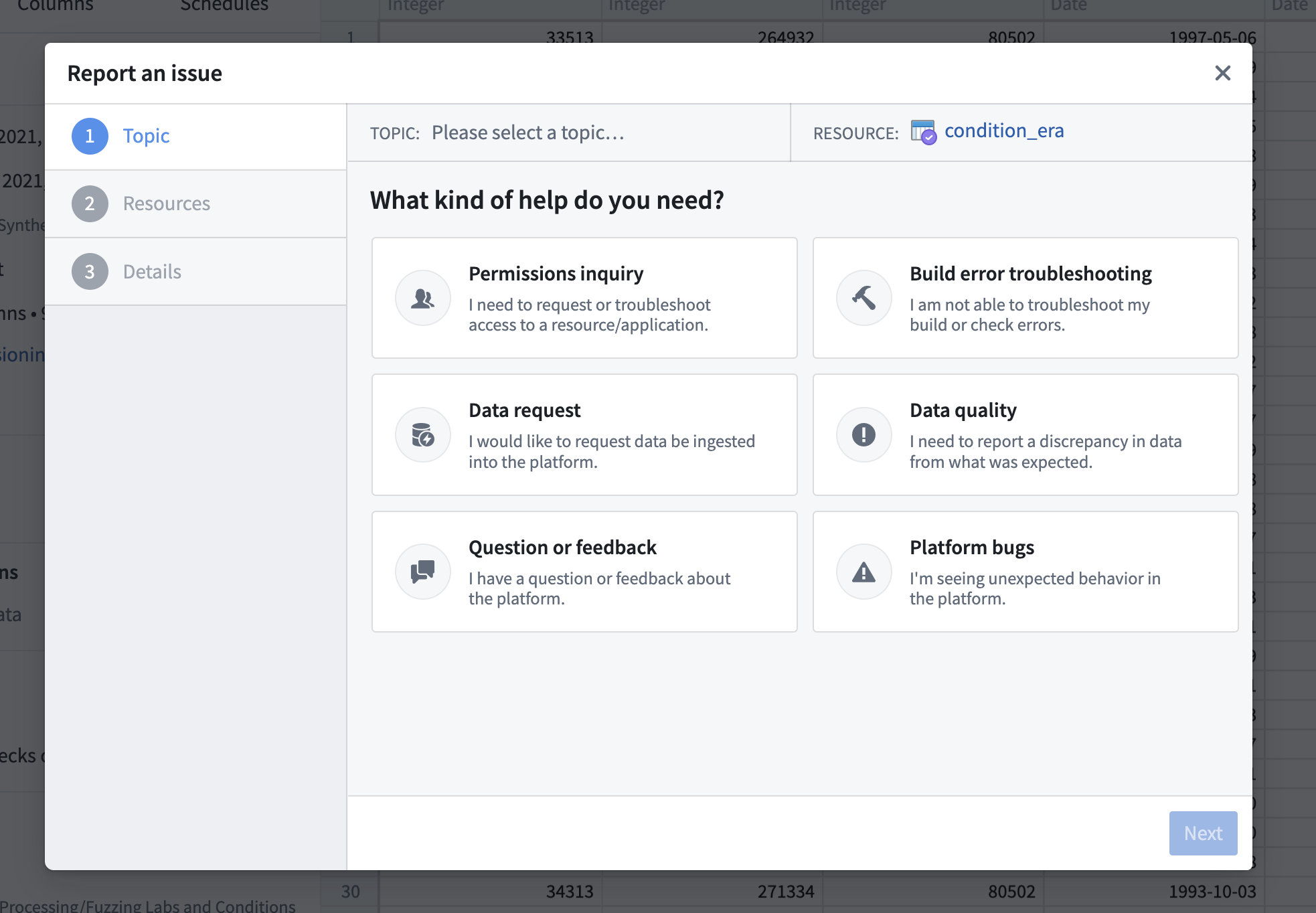Select Question or feedback title

(562, 548)
